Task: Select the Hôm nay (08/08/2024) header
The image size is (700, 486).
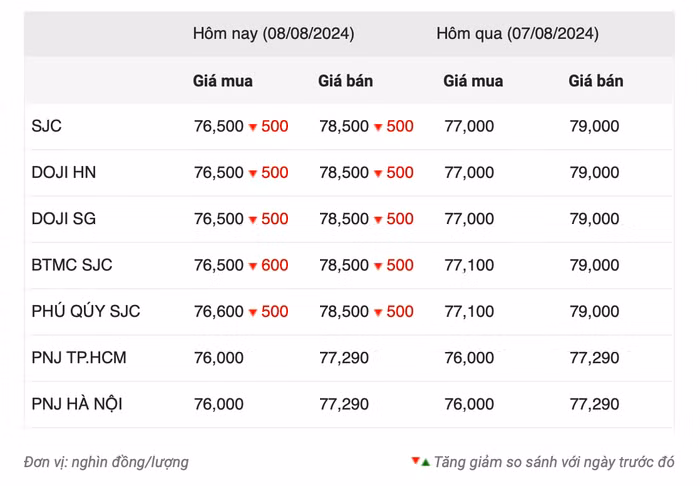Action: [x=273, y=34]
